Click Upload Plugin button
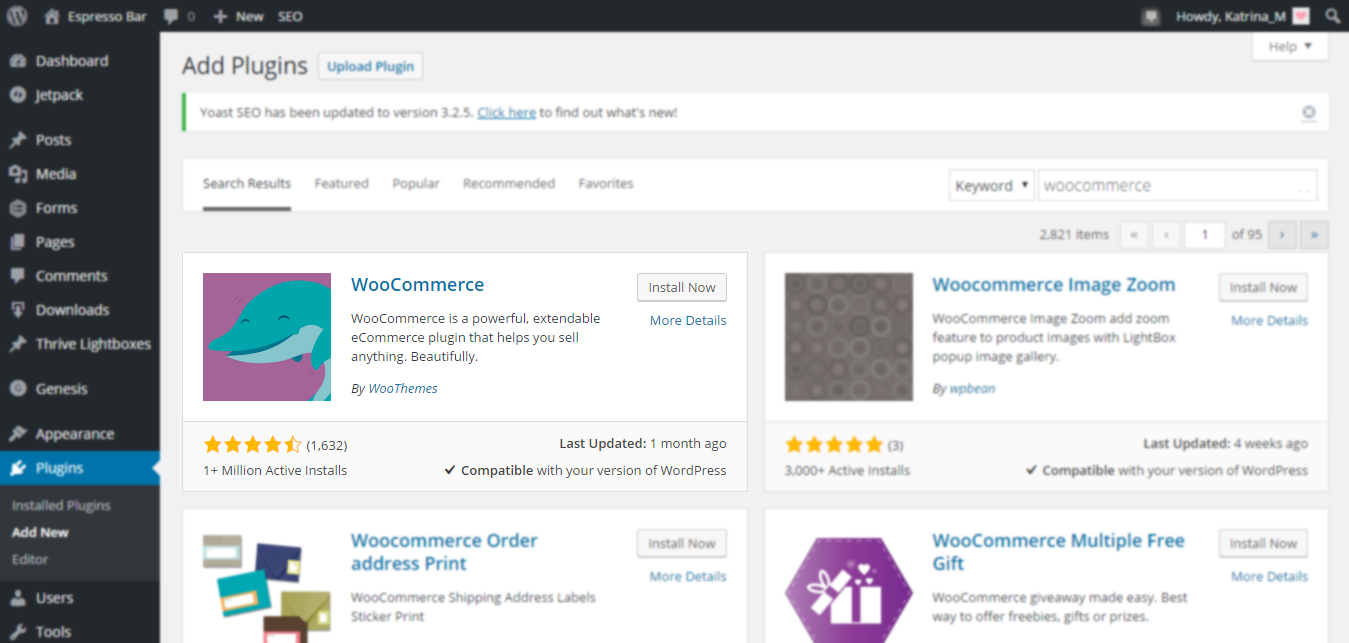Viewport: 1349px width, 643px height. [370, 67]
